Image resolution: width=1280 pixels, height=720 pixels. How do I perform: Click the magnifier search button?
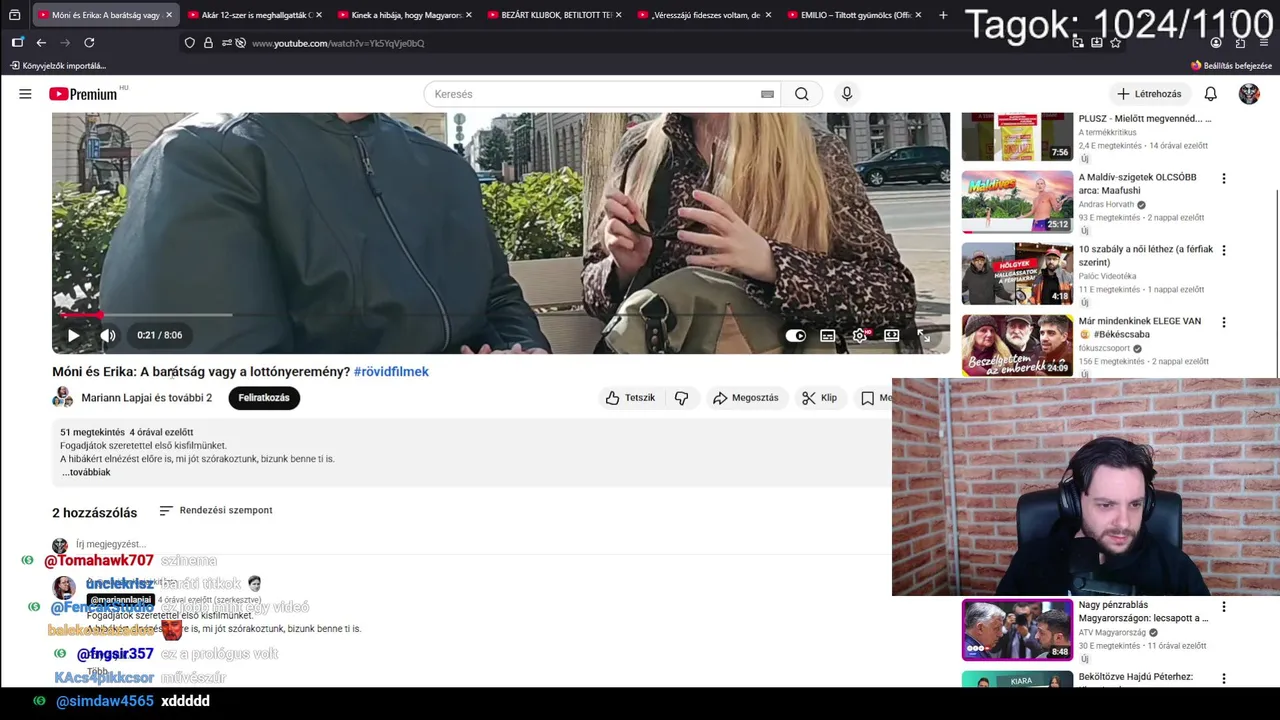coord(802,94)
